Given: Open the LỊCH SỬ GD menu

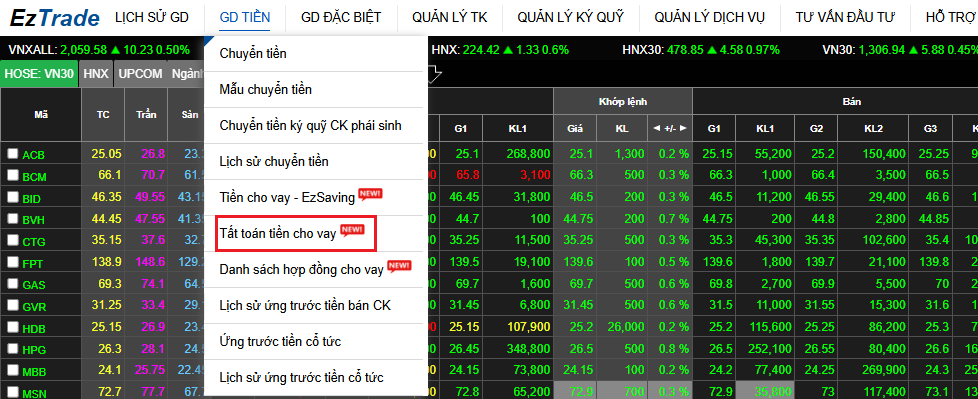Looking at the screenshot, I should point(152,17).
